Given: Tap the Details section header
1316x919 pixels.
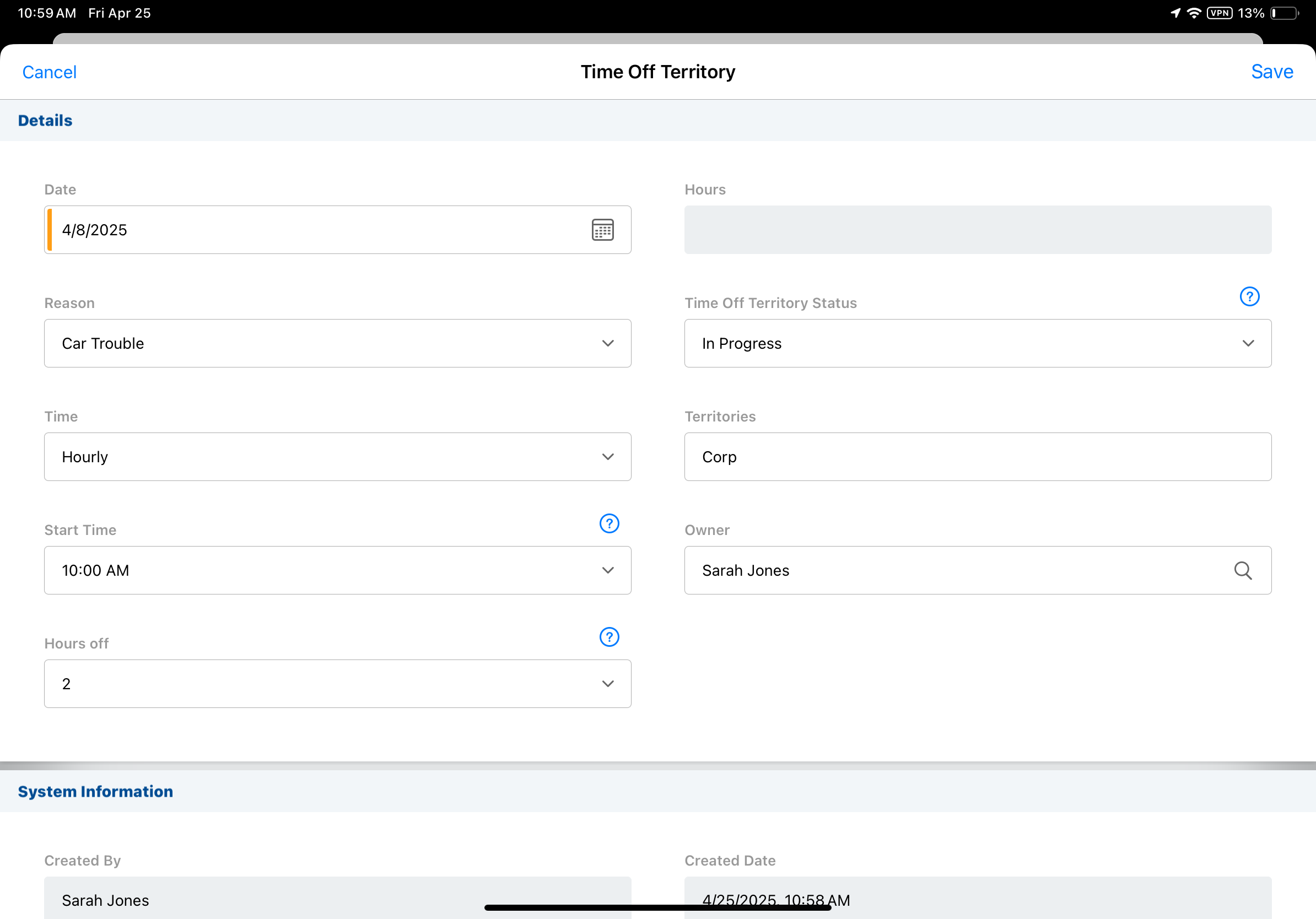Looking at the screenshot, I should (45, 120).
